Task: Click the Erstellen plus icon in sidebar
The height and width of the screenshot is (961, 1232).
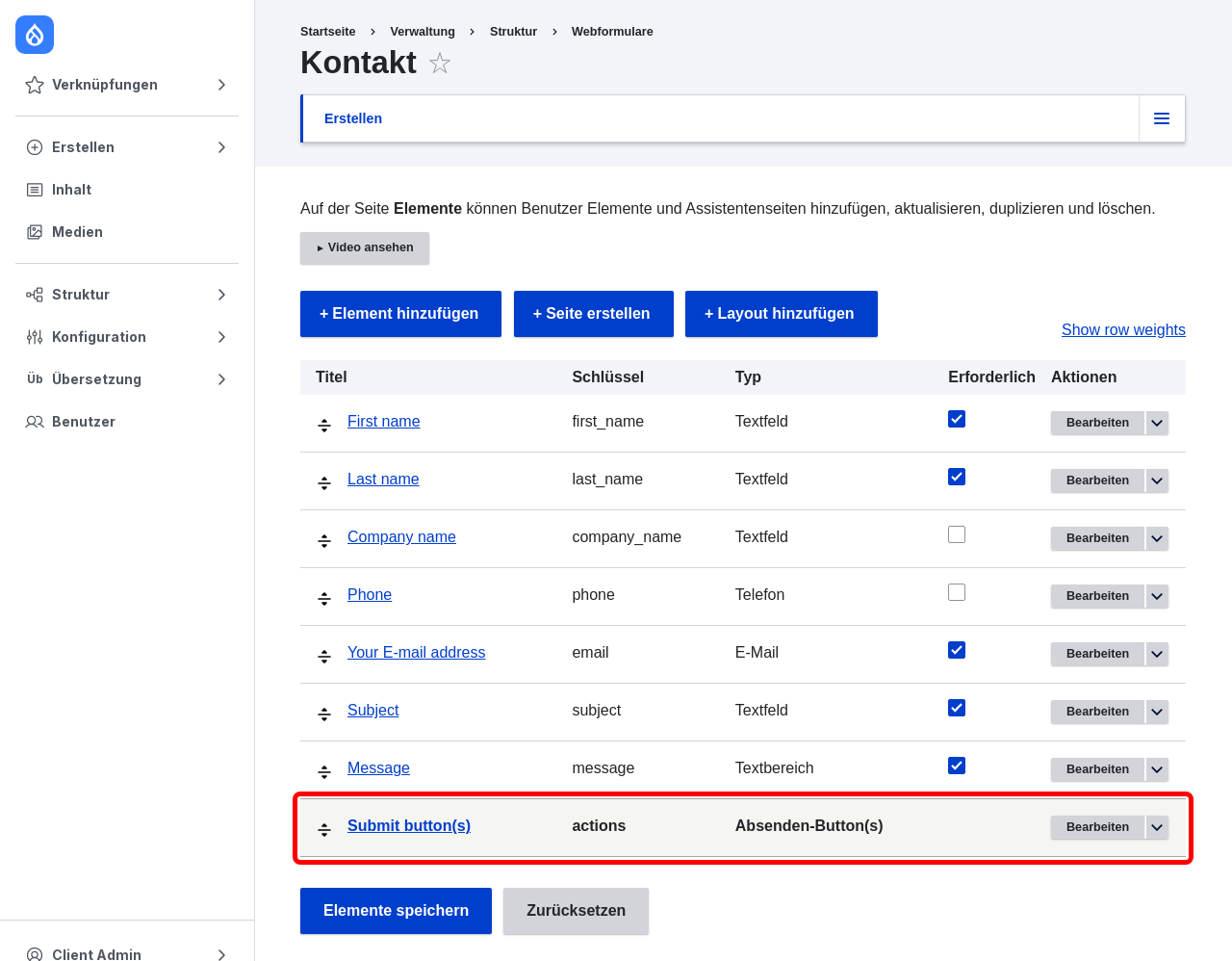Action: click(x=35, y=147)
